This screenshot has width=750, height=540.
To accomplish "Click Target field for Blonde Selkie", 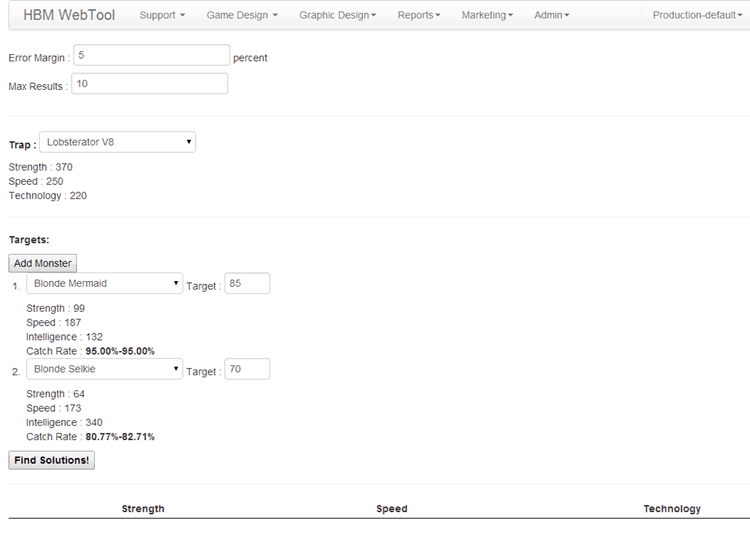I will 247,370.
